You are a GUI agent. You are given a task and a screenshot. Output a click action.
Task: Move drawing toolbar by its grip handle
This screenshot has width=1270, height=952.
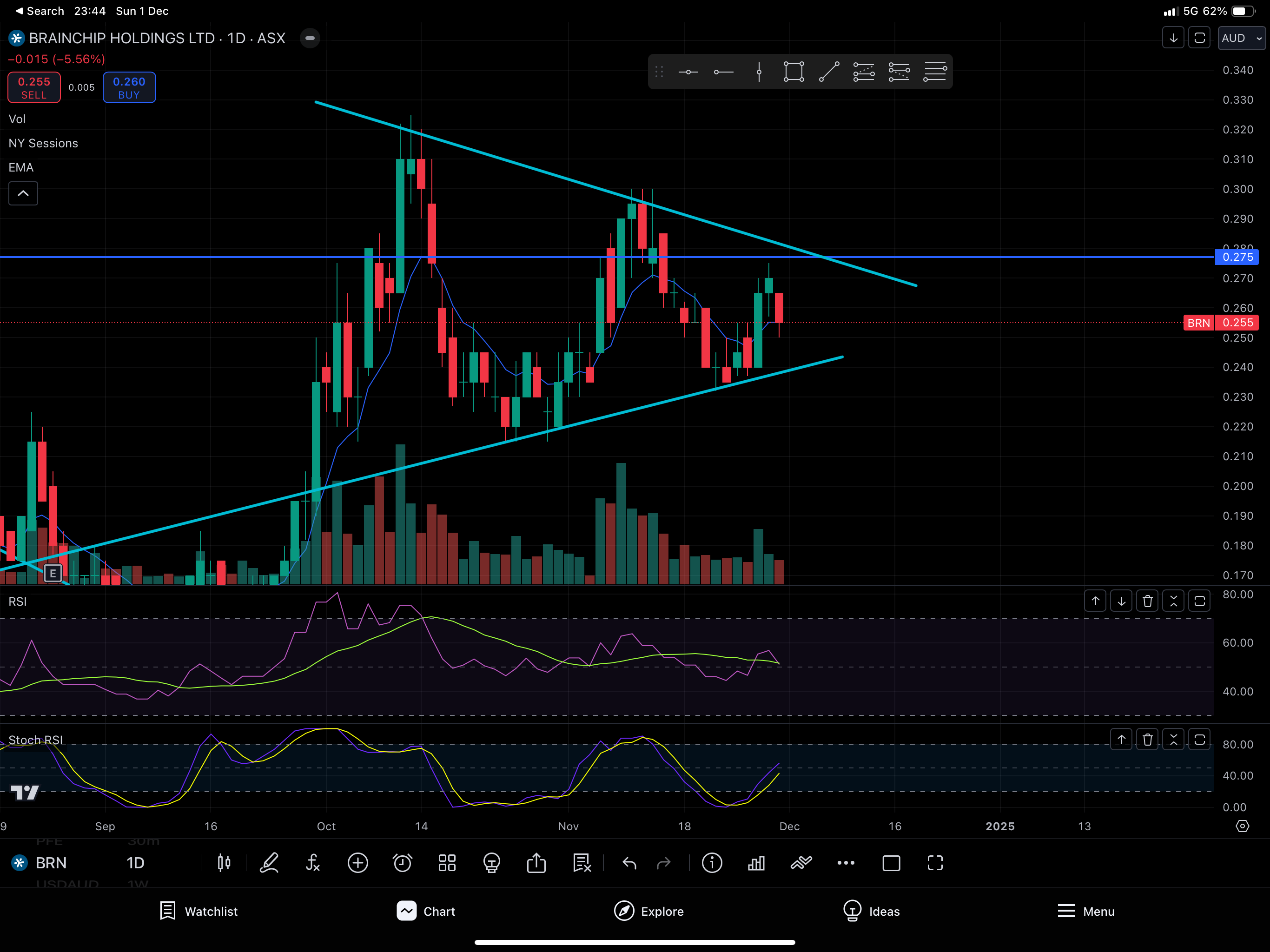pos(659,72)
